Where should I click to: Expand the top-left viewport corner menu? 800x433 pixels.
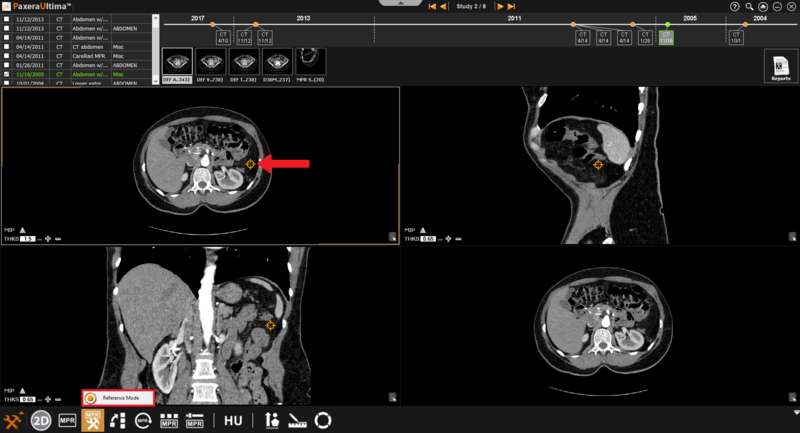(392, 237)
